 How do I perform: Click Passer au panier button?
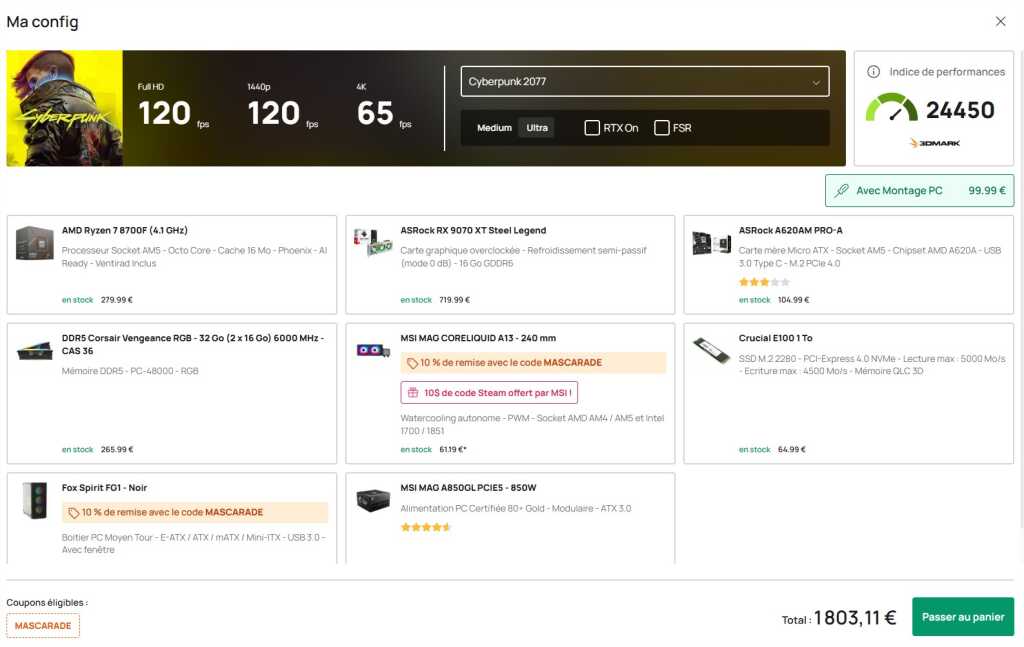[962, 617]
